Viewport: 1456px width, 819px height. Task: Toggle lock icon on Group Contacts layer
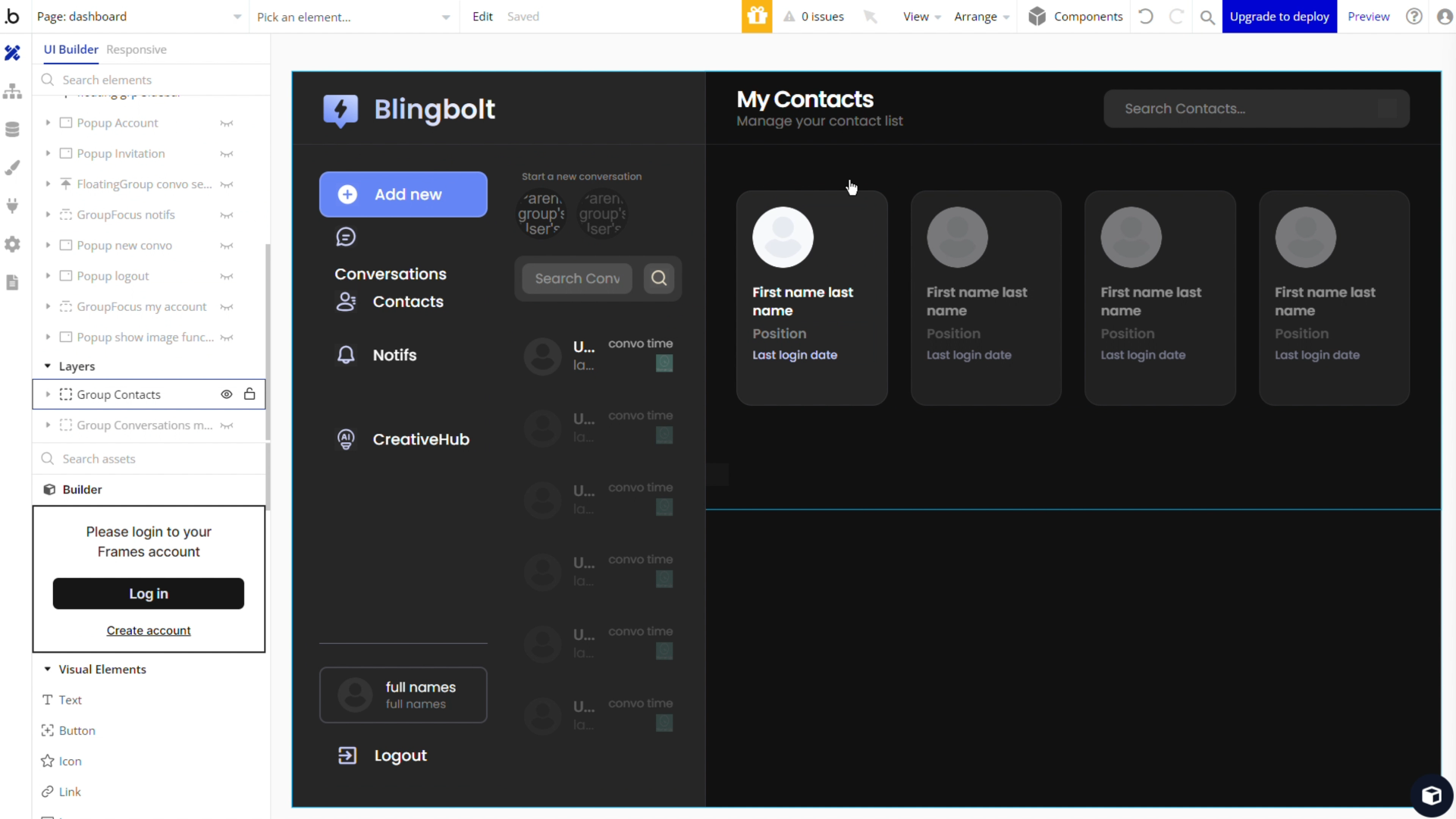(249, 394)
